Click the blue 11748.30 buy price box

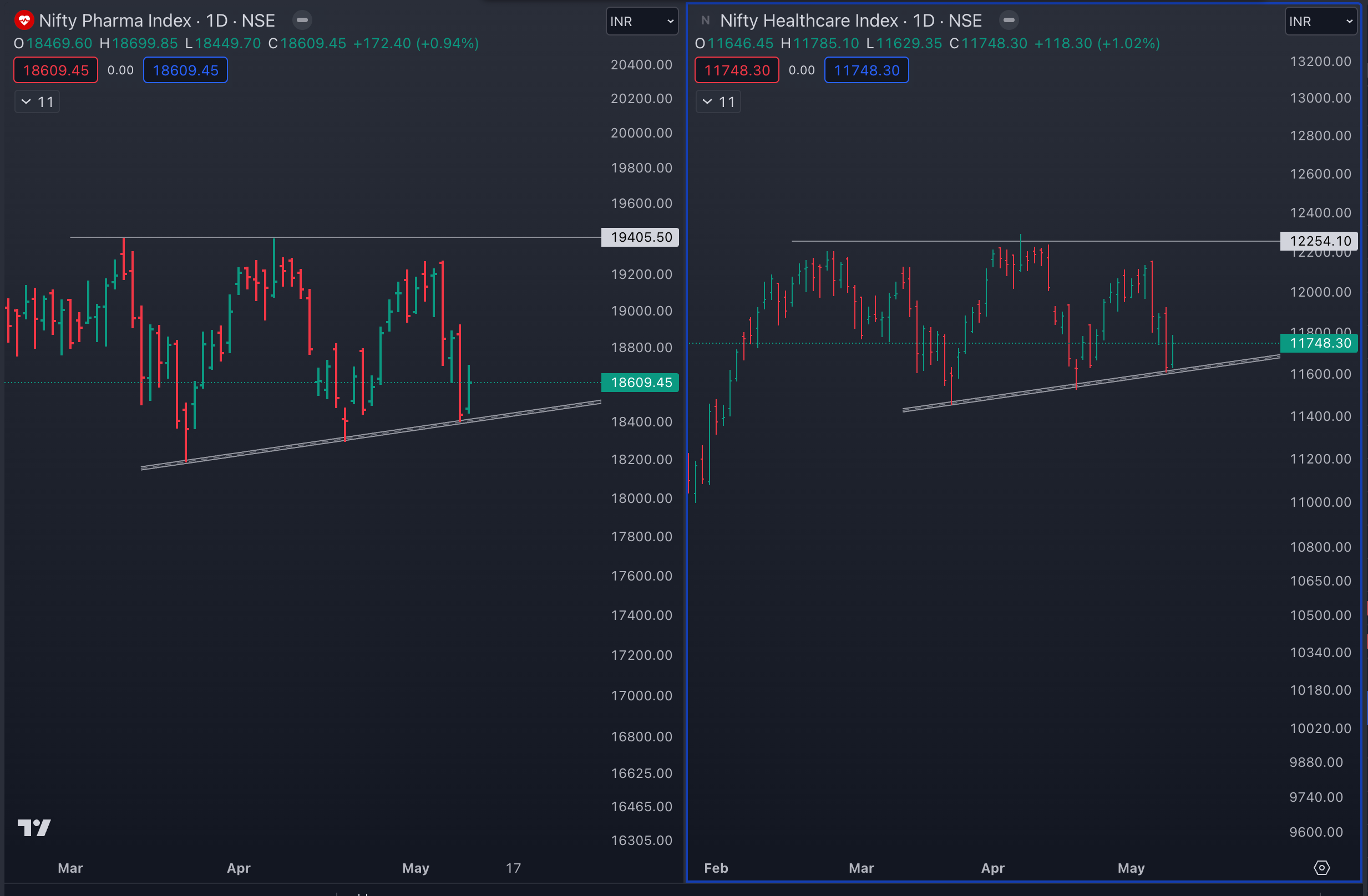point(866,70)
